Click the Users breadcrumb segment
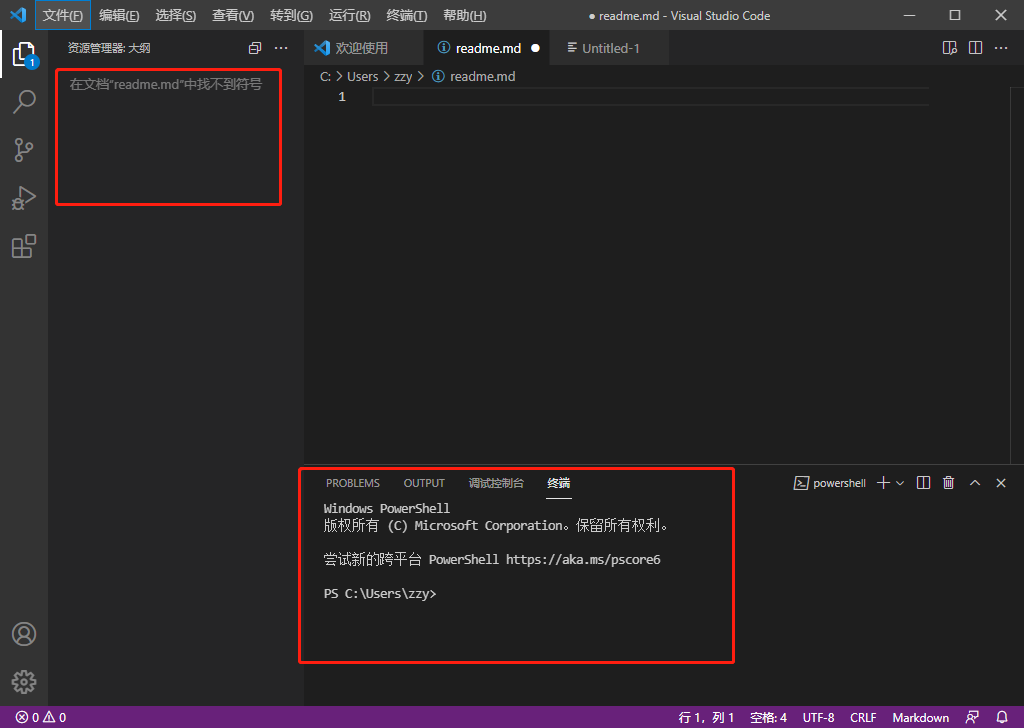Viewport: 1024px width, 728px height. pos(362,76)
